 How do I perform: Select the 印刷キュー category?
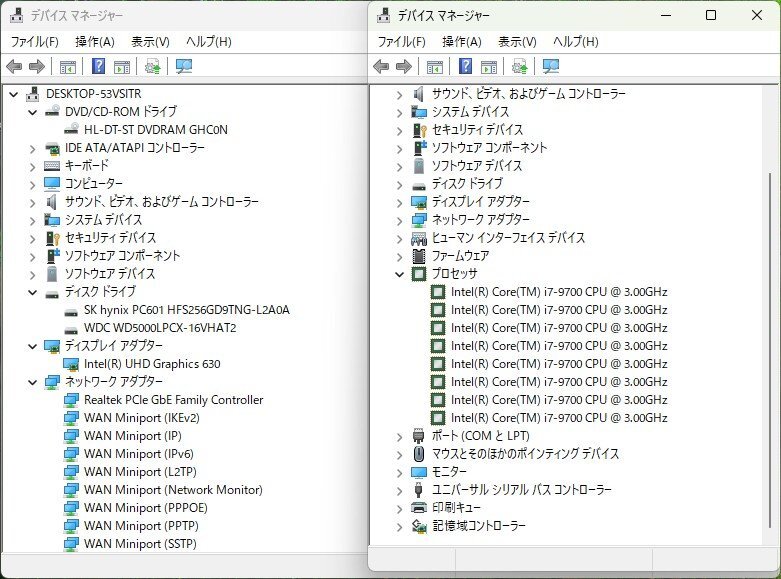click(455, 508)
